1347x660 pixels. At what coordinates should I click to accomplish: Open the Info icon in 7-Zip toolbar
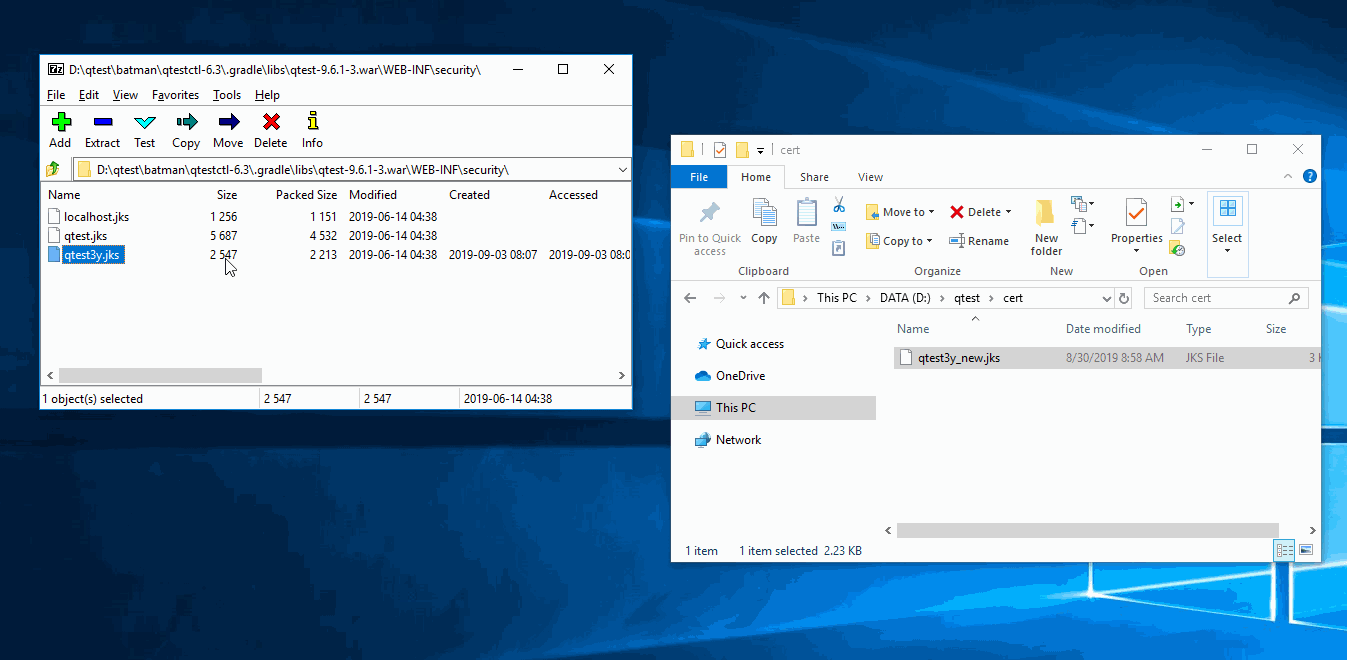pyautogui.click(x=312, y=130)
